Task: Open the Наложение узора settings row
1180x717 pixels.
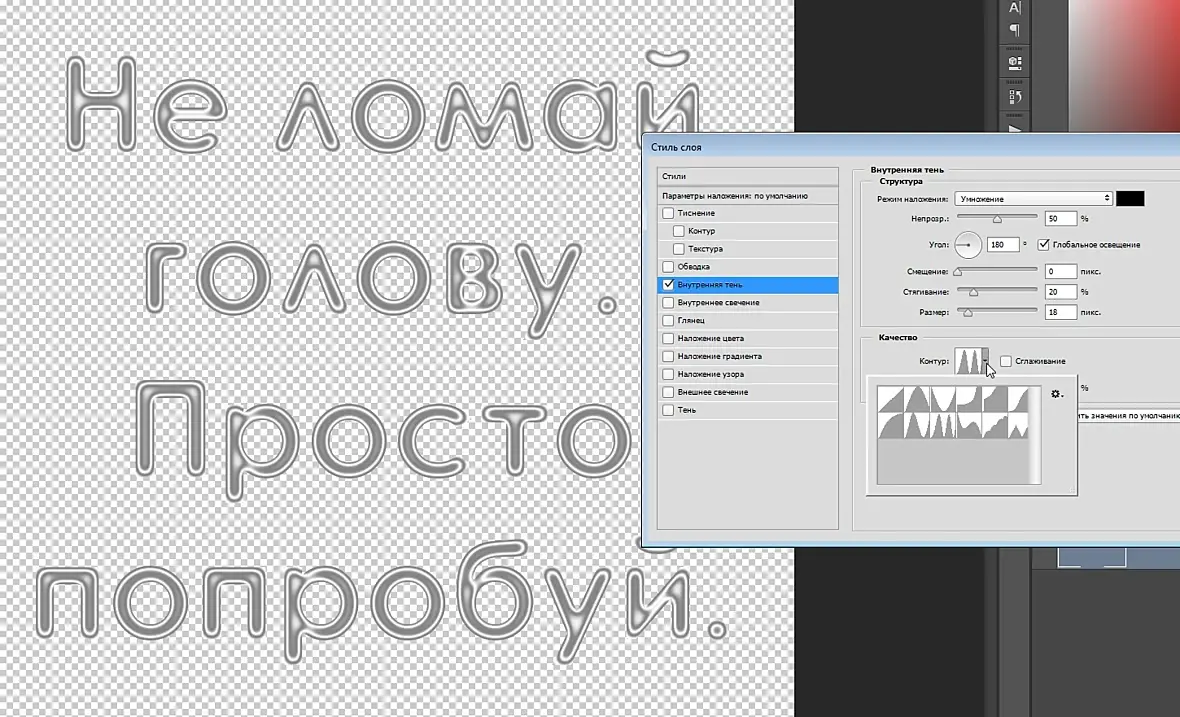Action: click(747, 374)
